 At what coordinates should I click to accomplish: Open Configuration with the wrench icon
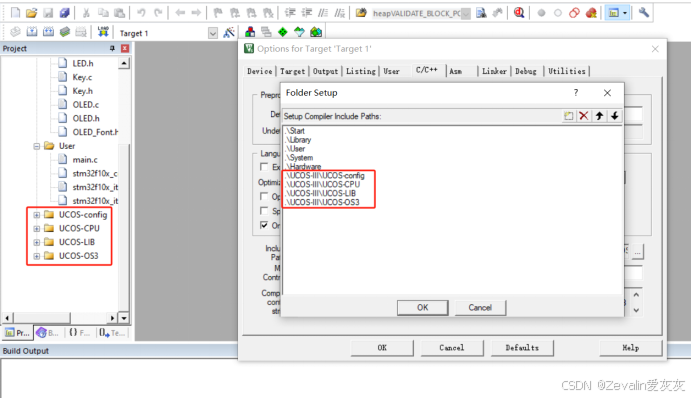[x=643, y=13]
